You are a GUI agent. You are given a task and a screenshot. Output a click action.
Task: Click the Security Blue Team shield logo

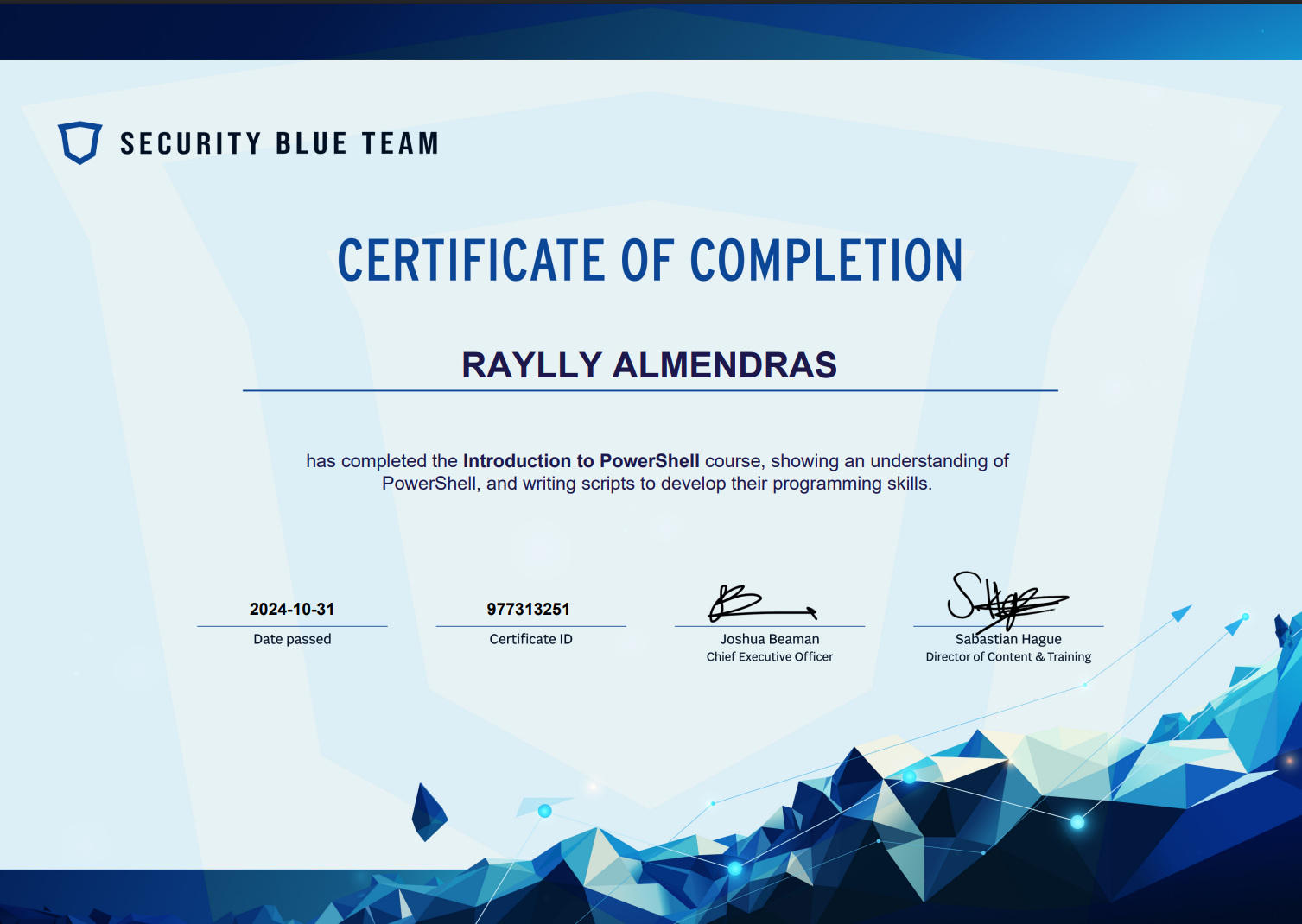[x=79, y=142]
